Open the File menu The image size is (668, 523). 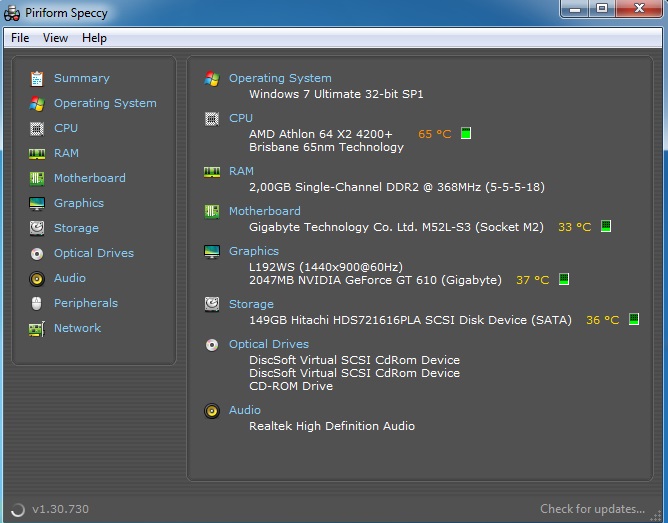20,38
